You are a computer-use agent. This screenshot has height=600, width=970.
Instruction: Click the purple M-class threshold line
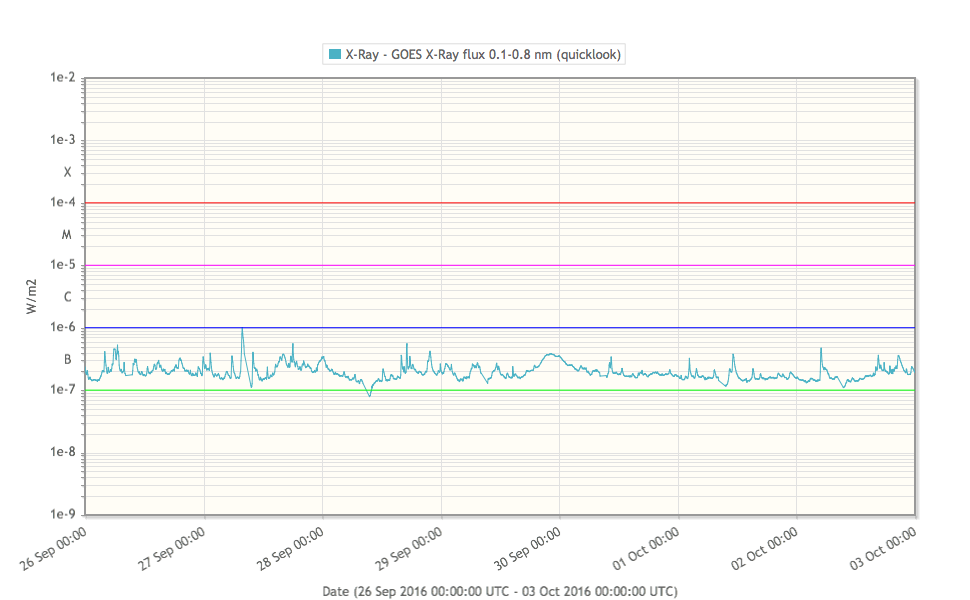500,265
